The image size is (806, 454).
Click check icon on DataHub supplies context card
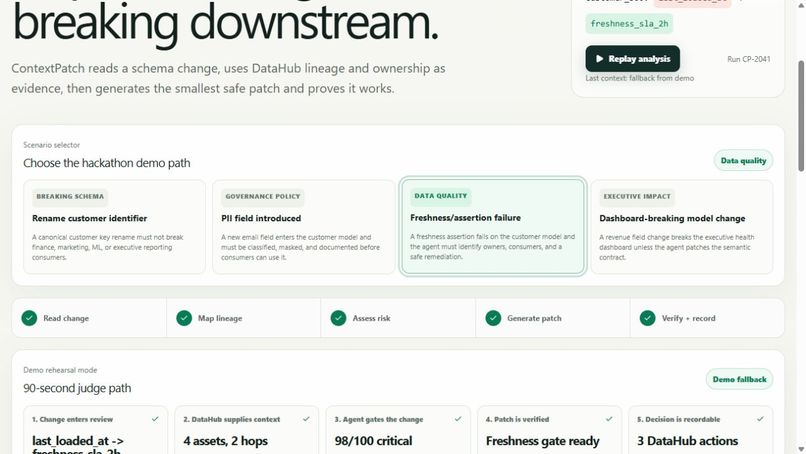click(x=306, y=419)
